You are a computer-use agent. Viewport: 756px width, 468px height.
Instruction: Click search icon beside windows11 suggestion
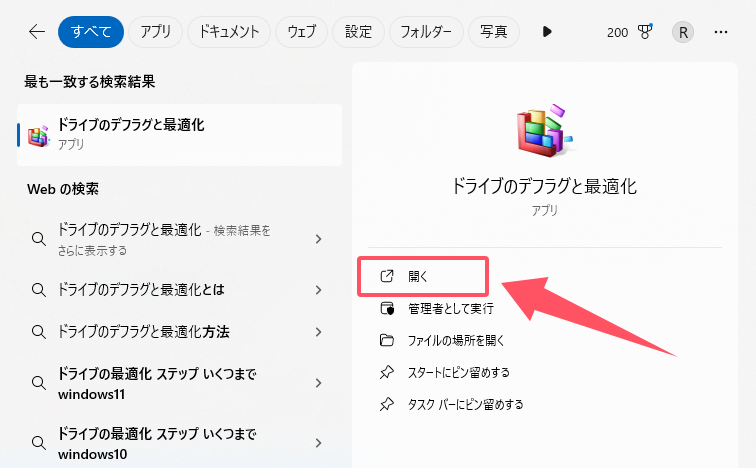39,383
